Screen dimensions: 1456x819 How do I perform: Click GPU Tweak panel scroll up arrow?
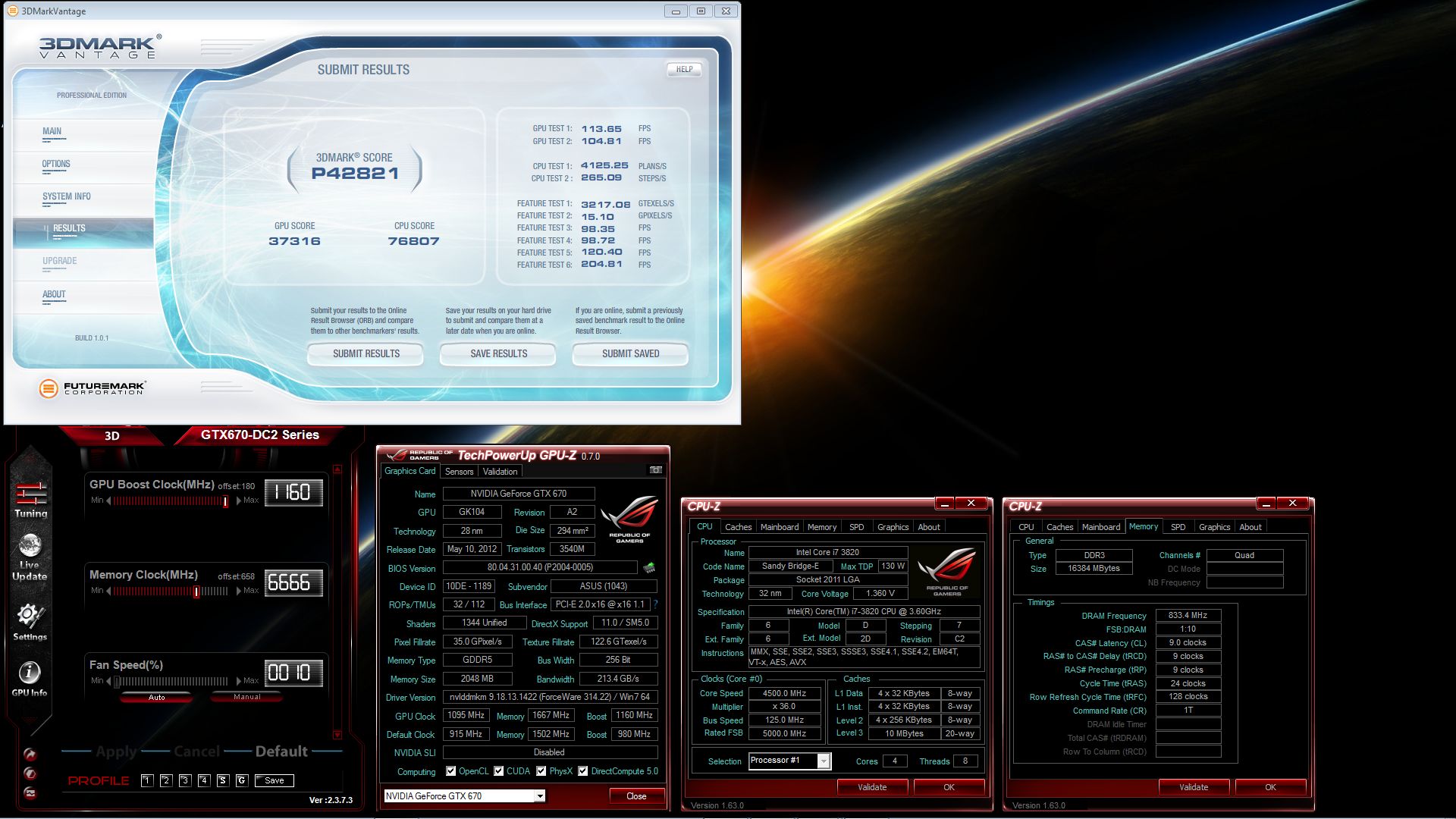pos(337,469)
